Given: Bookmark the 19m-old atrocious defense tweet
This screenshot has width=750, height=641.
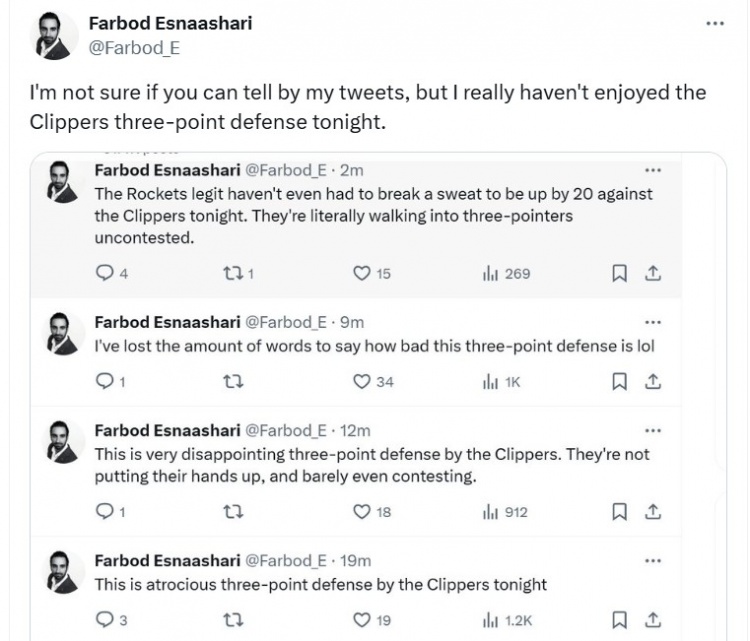Looking at the screenshot, I should point(619,620).
